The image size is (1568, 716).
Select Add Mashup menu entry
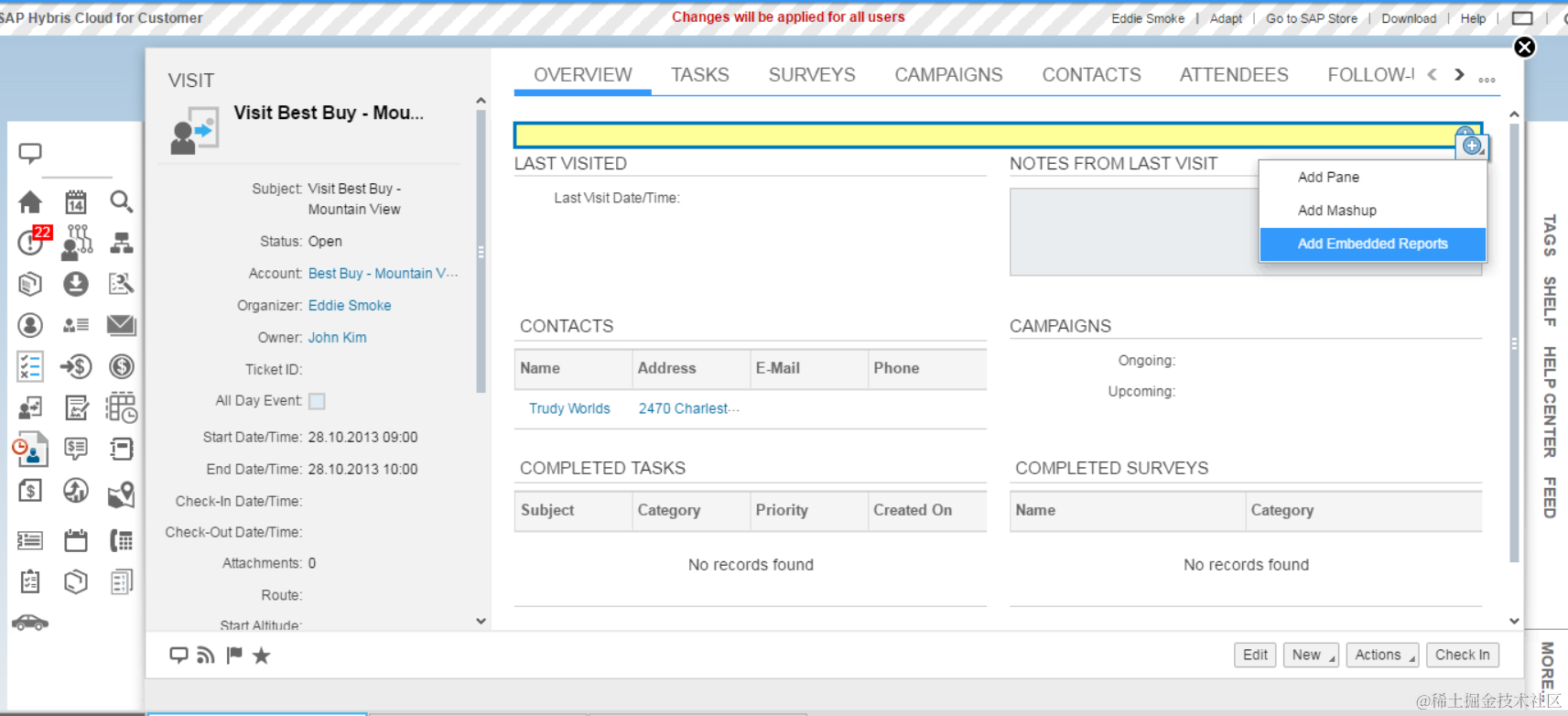(1372, 211)
